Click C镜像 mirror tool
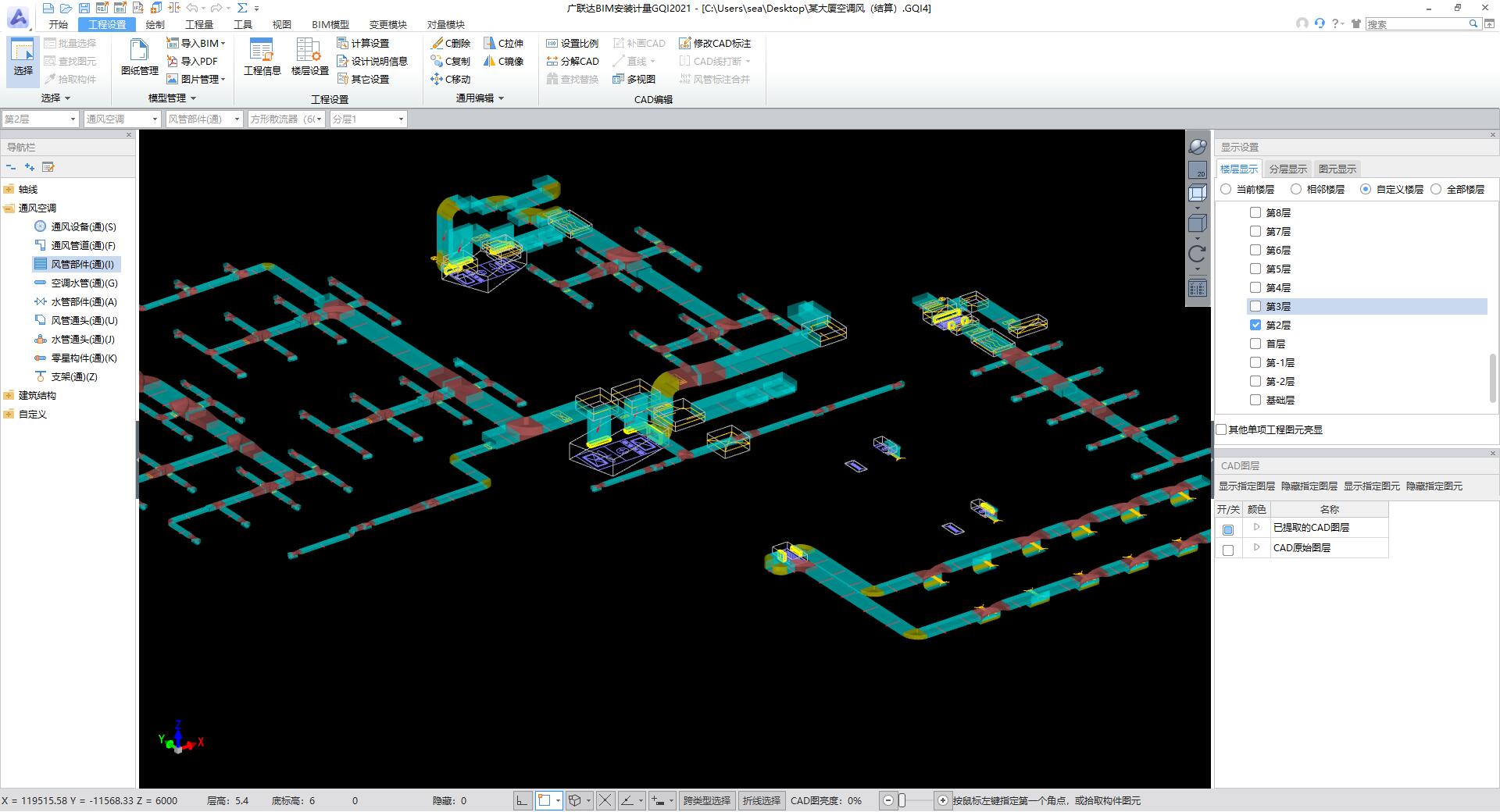Viewport: 1500px width, 812px height. (504, 61)
